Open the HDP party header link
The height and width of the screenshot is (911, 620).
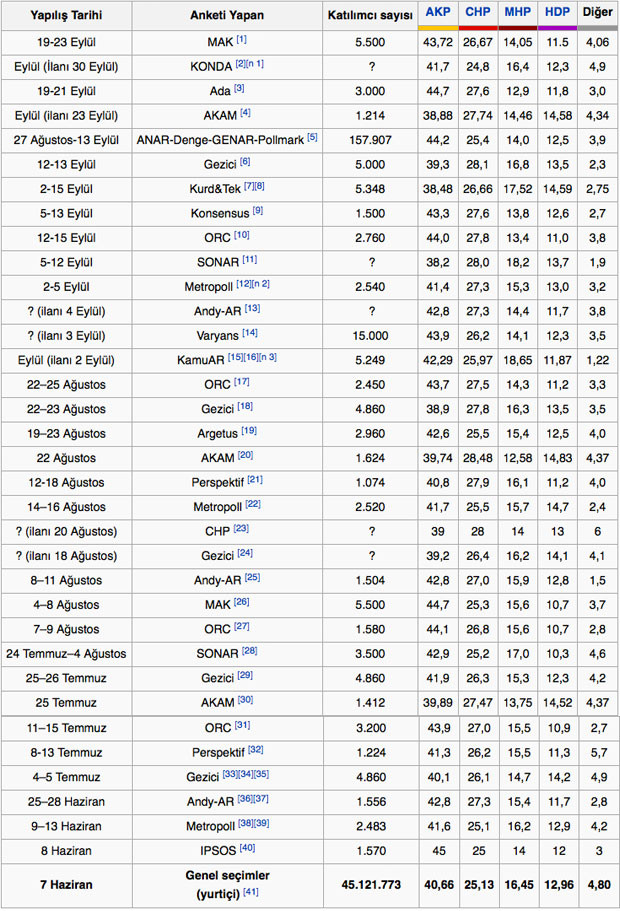click(557, 12)
